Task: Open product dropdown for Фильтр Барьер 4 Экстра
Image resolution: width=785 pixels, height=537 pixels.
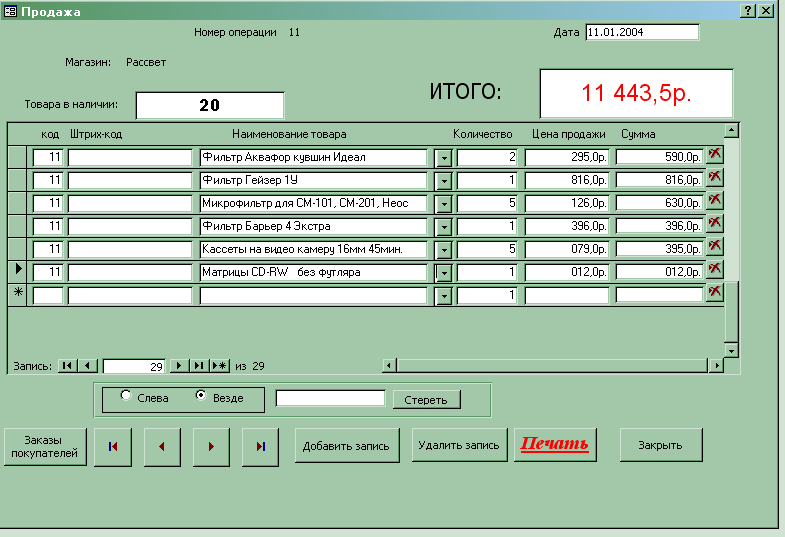Action: (x=444, y=226)
